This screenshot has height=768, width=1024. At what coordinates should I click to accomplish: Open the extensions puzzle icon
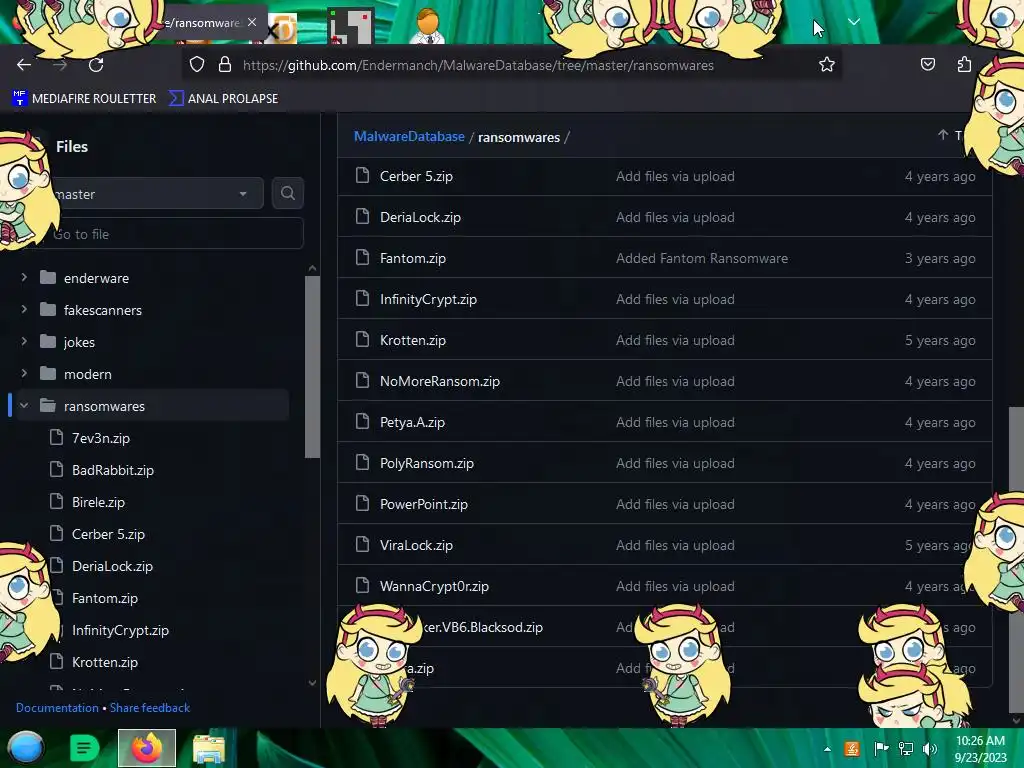click(964, 64)
